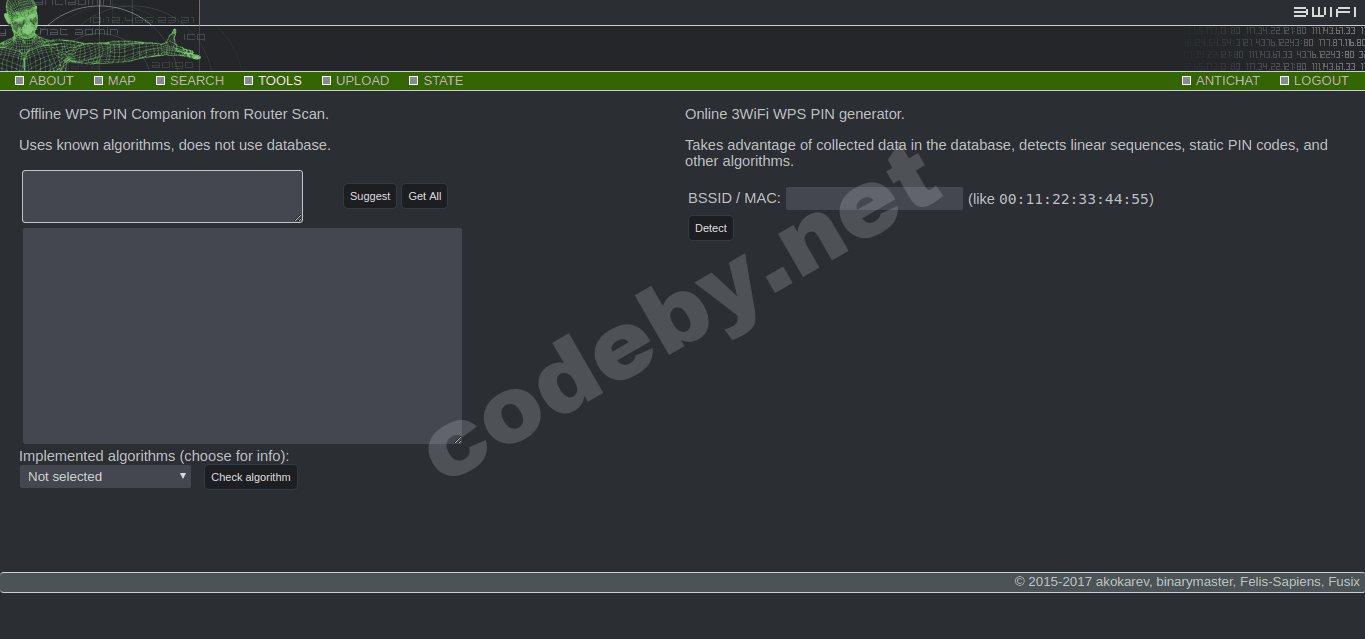Focus the BSSID / MAC input field

[x=874, y=199]
